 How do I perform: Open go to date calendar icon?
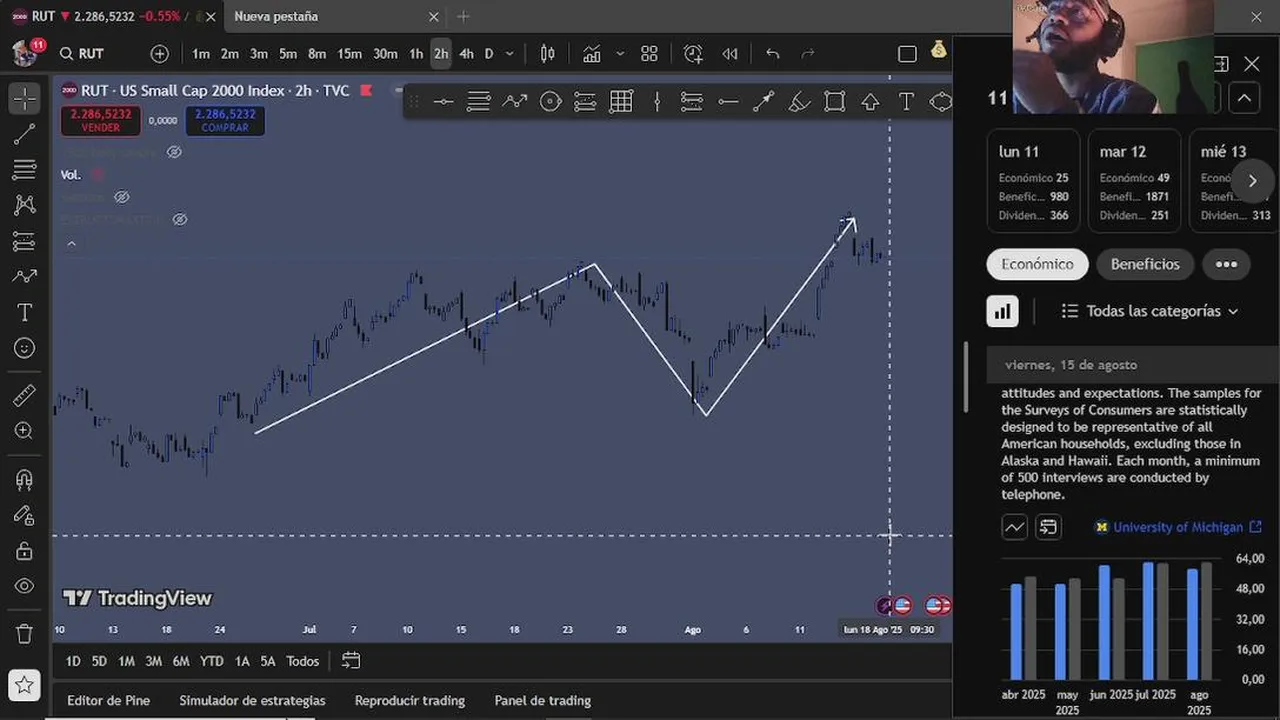(350, 661)
